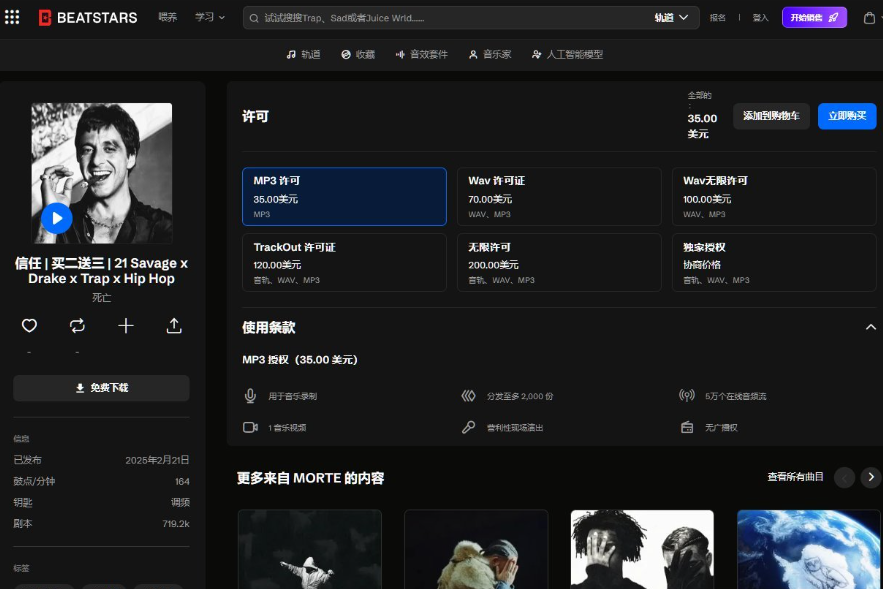Add track to playlist plus icon
The width and height of the screenshot is (883, 589).
(126, 325)
